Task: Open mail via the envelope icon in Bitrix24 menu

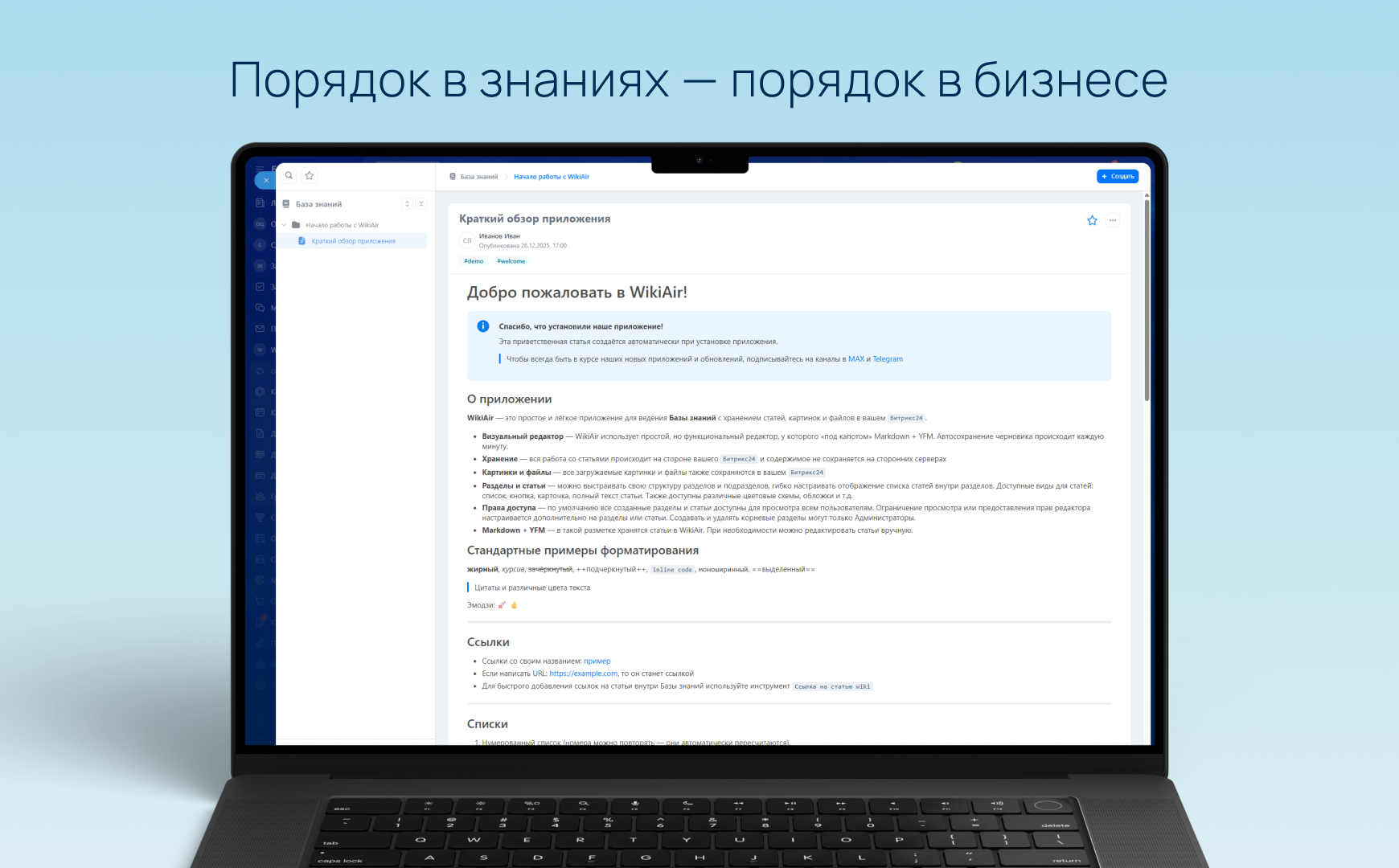Action: 260,329
